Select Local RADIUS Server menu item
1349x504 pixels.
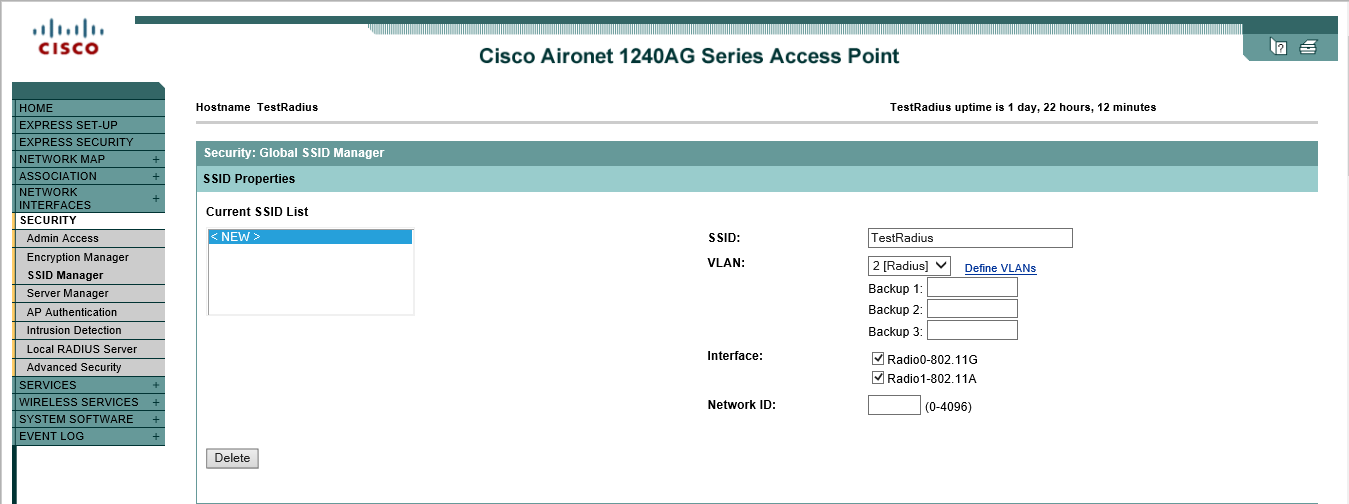82,349
